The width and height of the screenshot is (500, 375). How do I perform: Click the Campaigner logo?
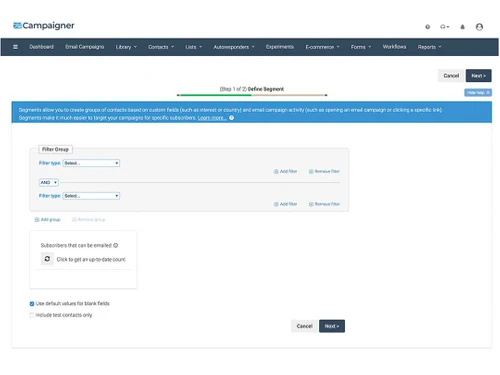(x=44, y=26)
